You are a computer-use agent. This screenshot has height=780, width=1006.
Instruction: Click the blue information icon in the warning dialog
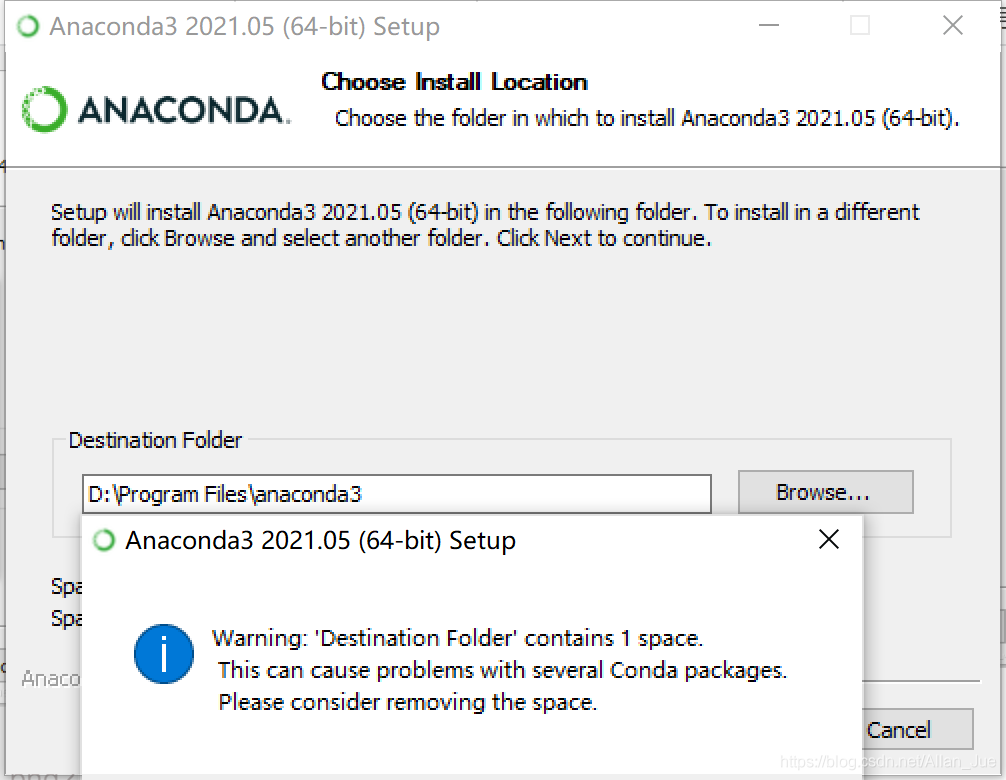coord(164,654)
